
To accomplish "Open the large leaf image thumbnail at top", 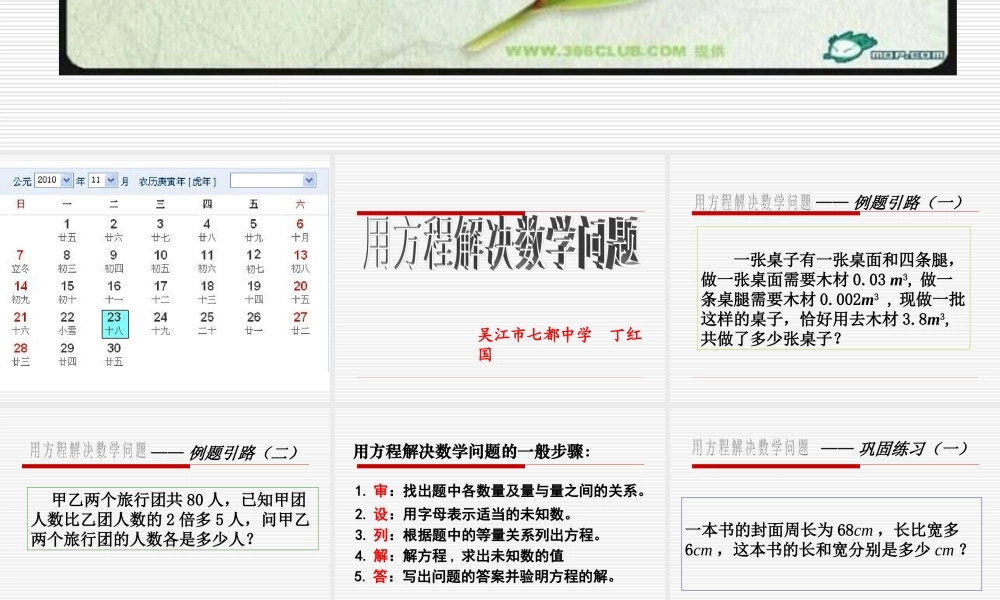I will [x=508, y=37].
